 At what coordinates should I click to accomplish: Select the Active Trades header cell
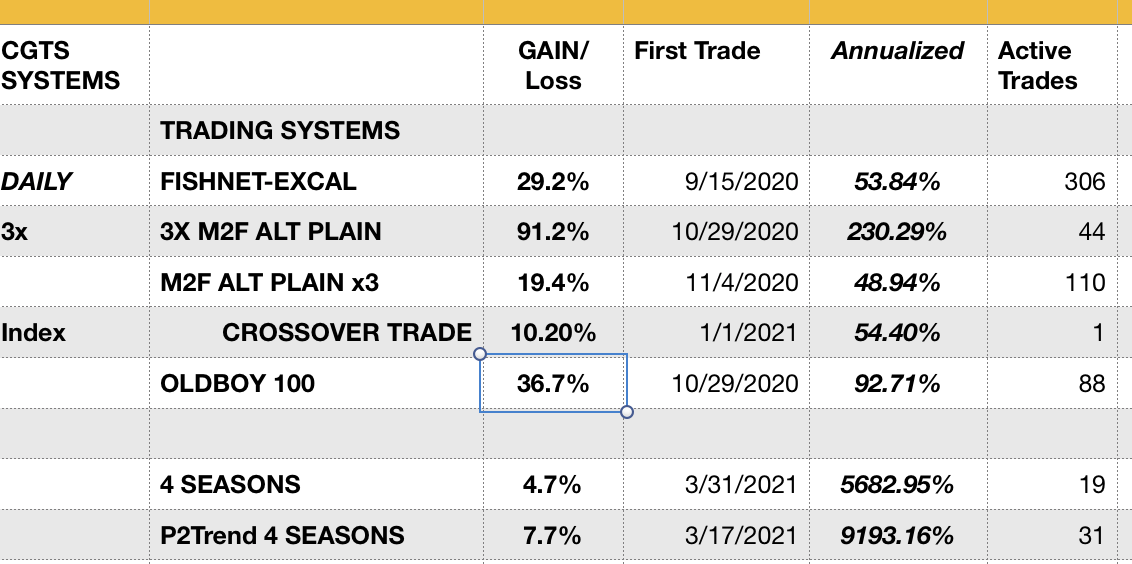(1037, 66)
